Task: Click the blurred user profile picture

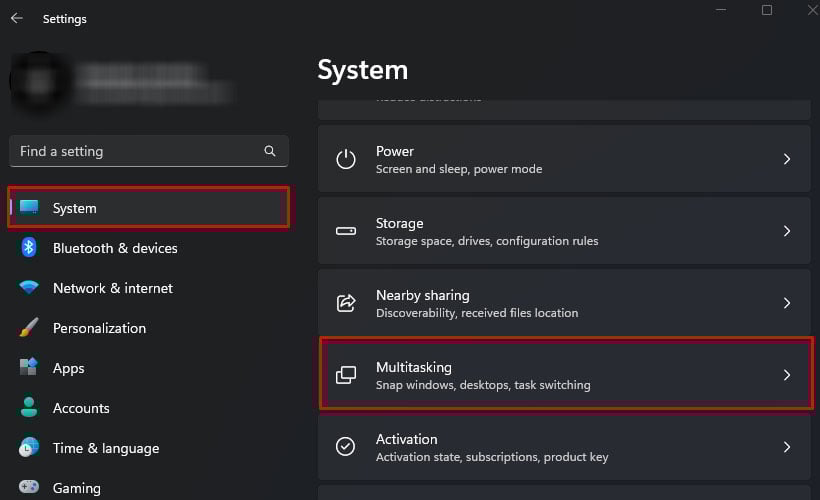Action: (x=40, y=80)
